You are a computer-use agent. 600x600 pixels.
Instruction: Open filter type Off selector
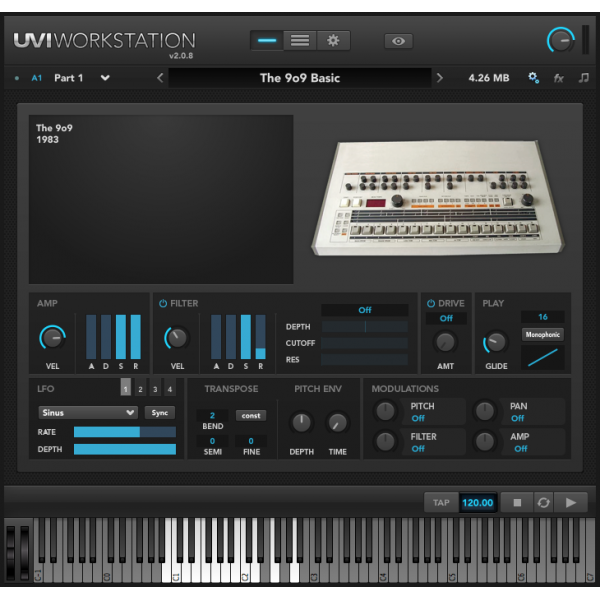(365, 310)
